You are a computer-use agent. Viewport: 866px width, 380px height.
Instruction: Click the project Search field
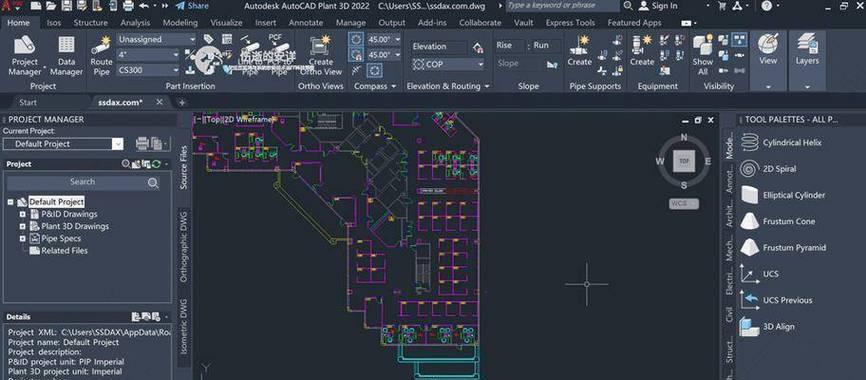click(x=83, y=182)
